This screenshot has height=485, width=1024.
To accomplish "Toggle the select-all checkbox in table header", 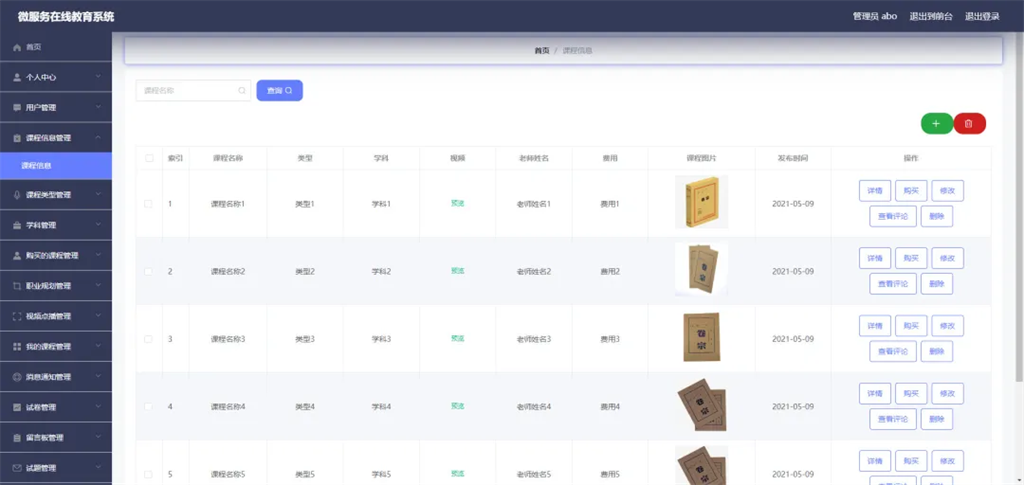I will coord(149,158).
